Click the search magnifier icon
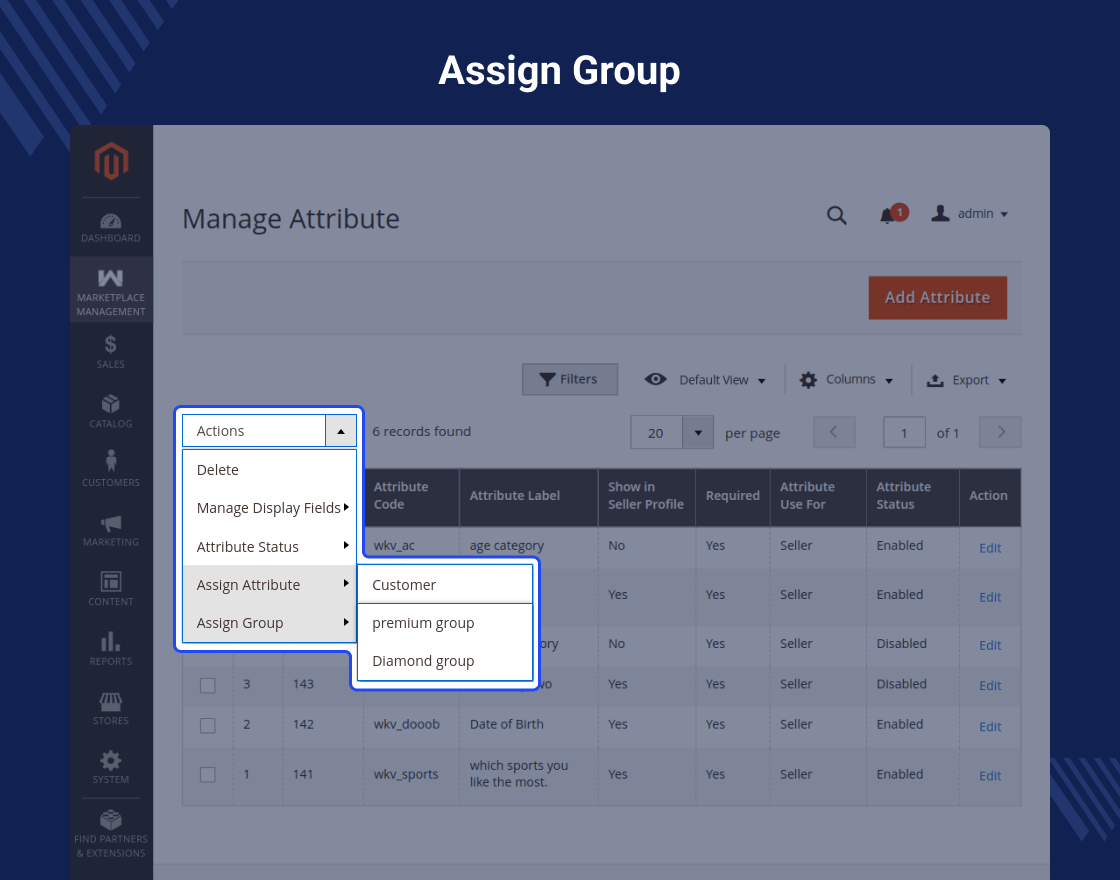 coord(836,215)
